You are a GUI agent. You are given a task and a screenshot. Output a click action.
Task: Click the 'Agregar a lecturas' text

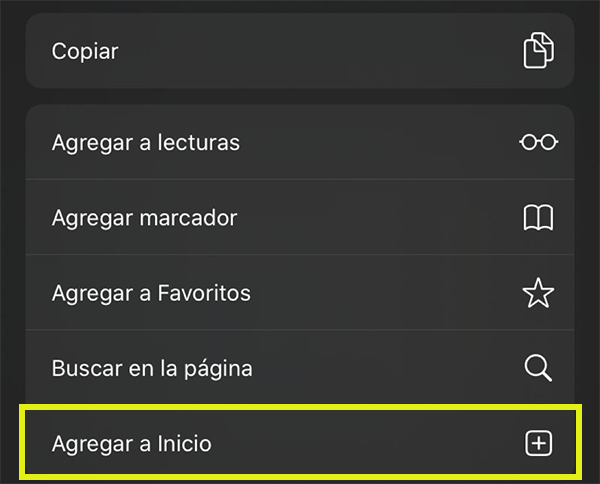coord(146,143)
